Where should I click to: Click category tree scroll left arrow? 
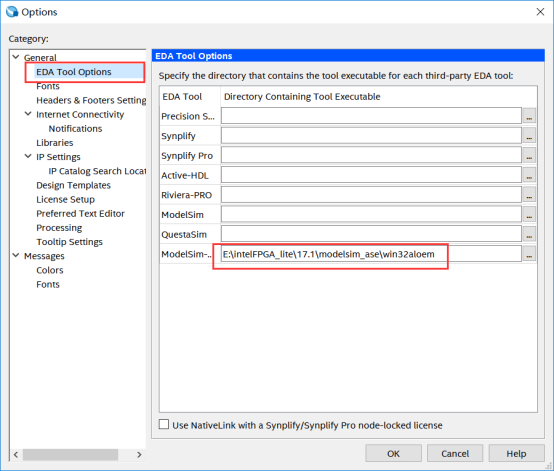(16, 454)
